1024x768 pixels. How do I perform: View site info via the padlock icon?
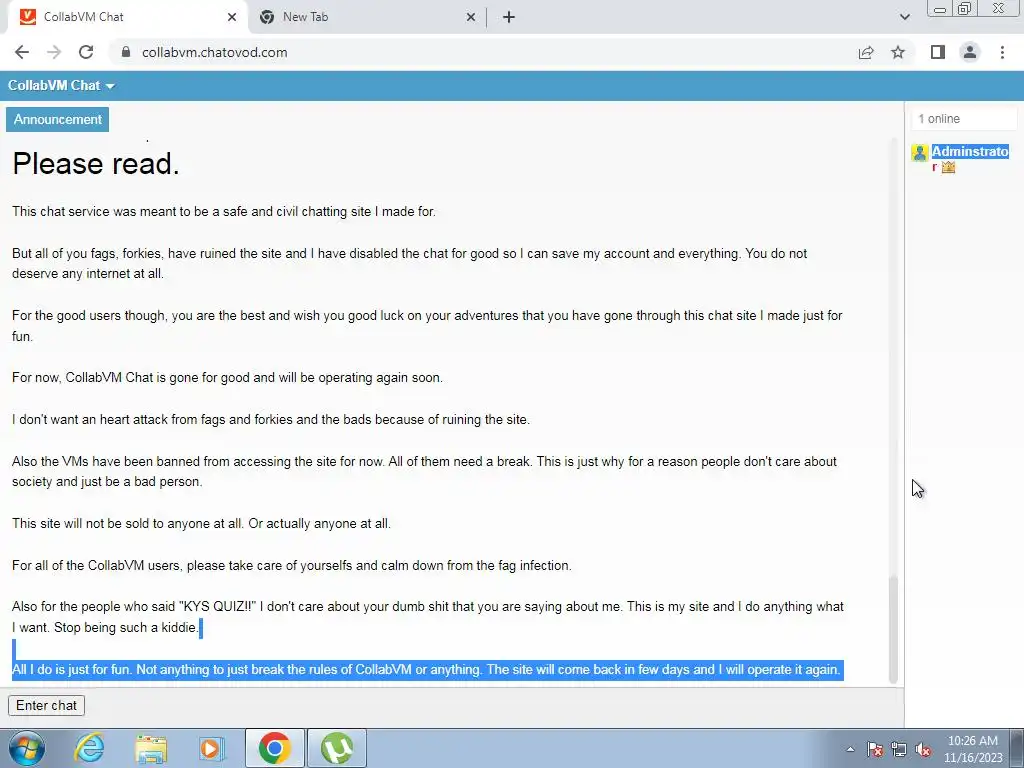pos(126,52)
